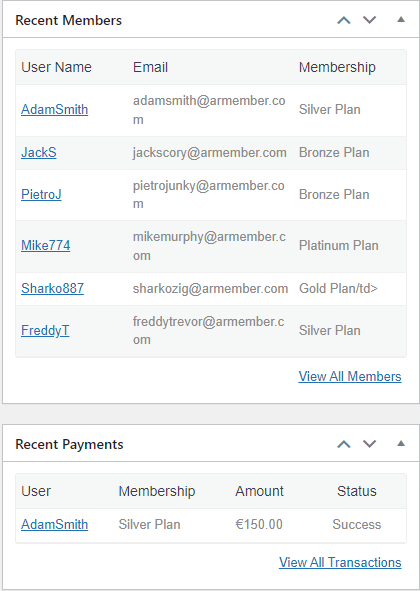
Task: Click the Recent Members panel title
Action: tap(69, 20)
